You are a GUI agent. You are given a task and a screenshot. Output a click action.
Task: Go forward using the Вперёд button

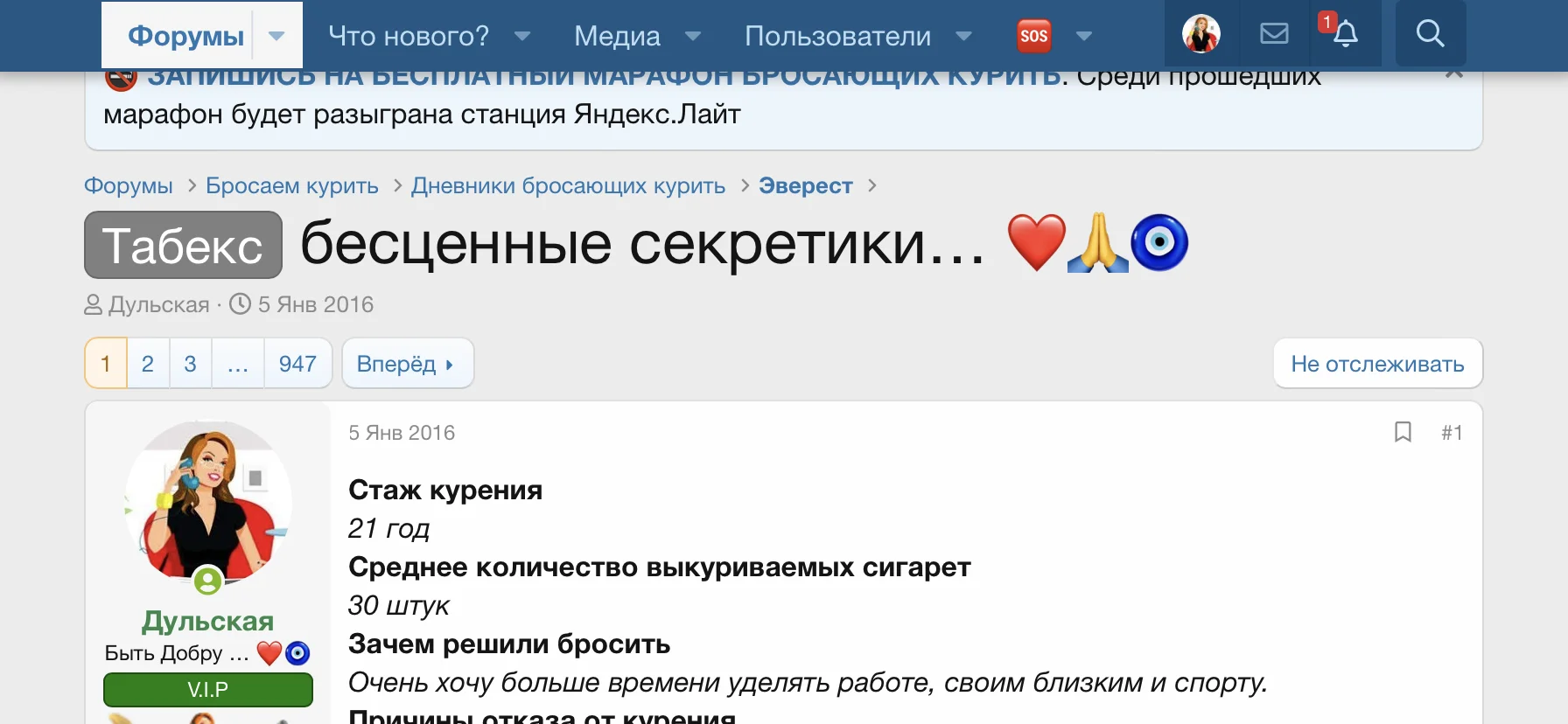click(408, 363)
